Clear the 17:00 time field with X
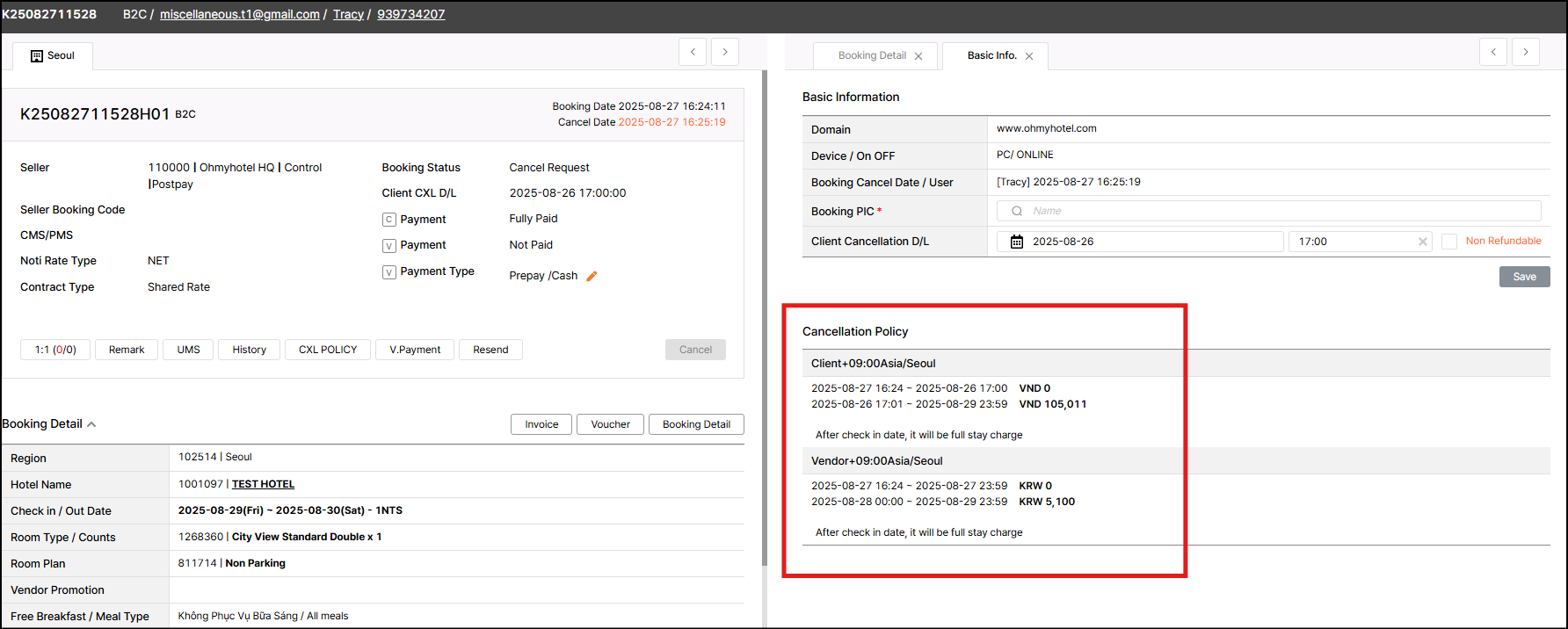The width and height of the screenshot is (1568, 629). tap(1422, 242)
